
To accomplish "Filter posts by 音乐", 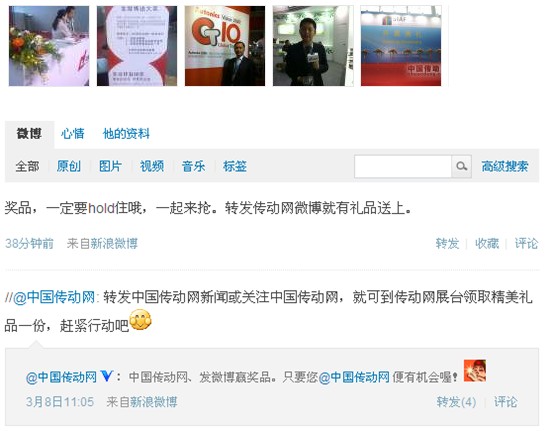I will 193,166.
